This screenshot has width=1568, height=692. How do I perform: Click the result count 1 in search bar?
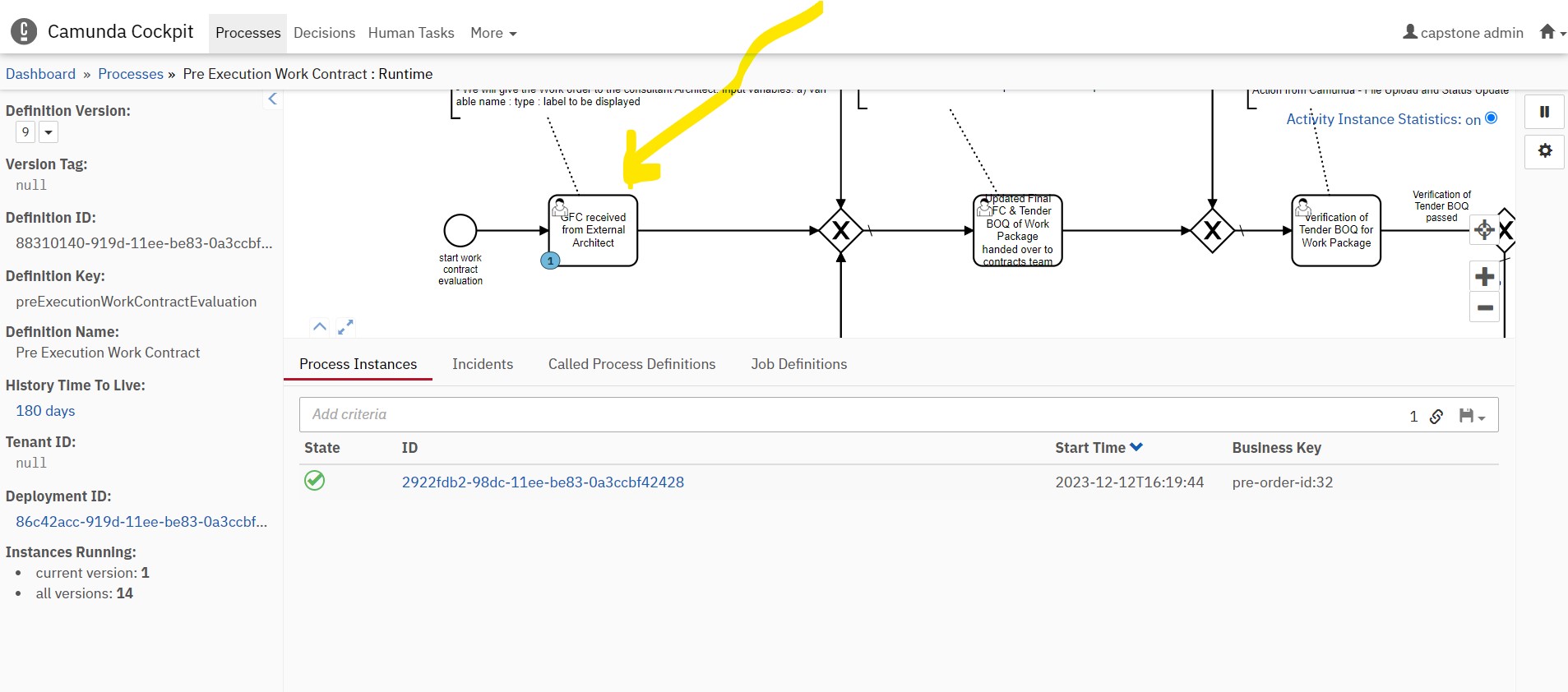point(1413,416)
